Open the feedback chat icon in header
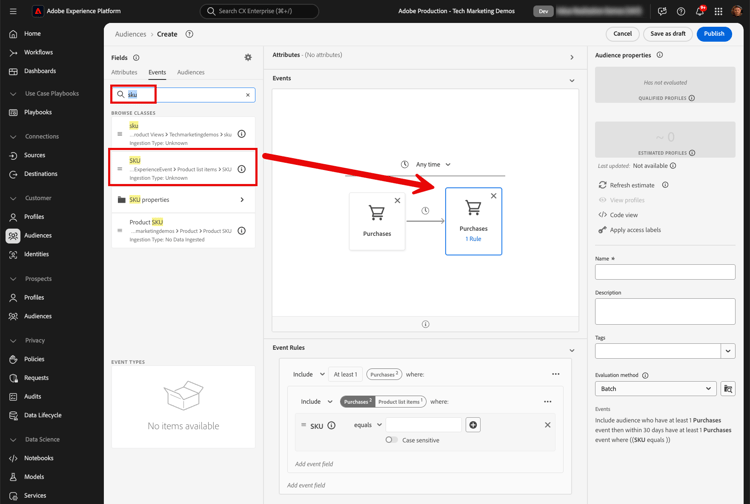Image resolution: width=750 pixels, height=504 pixels. tap(662, 11)
